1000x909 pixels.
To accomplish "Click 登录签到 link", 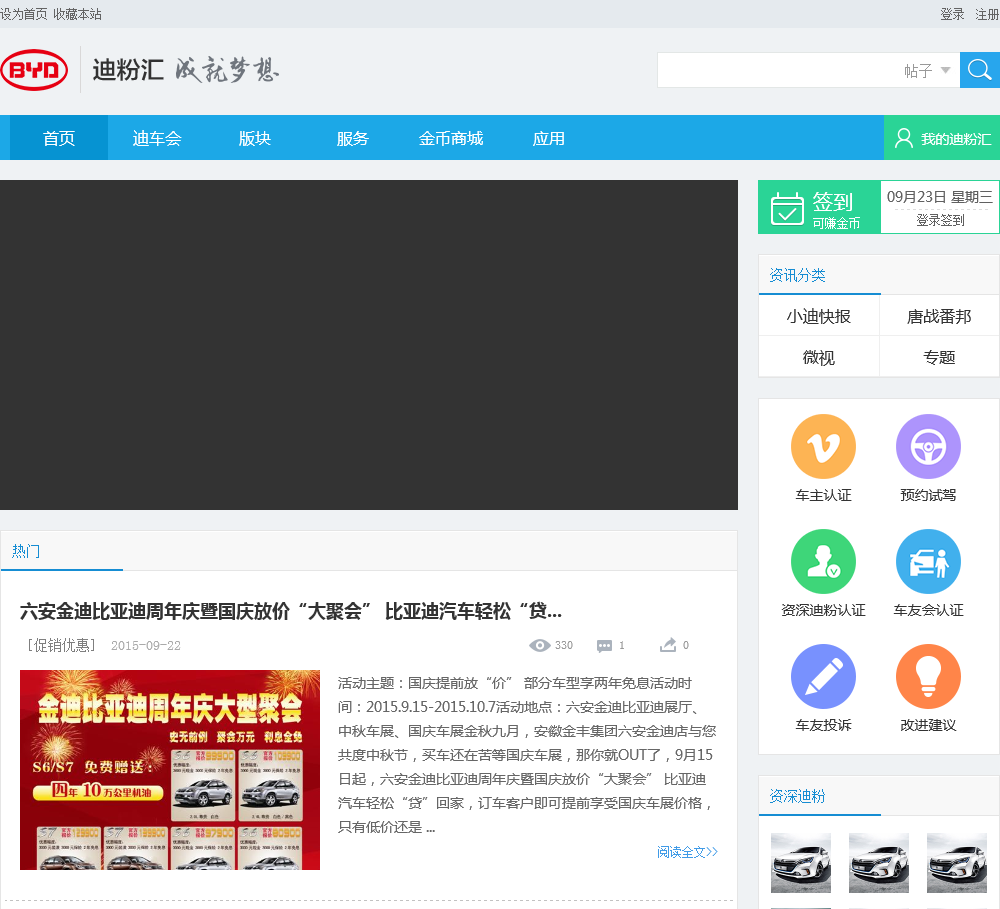I will coord(940,220).
